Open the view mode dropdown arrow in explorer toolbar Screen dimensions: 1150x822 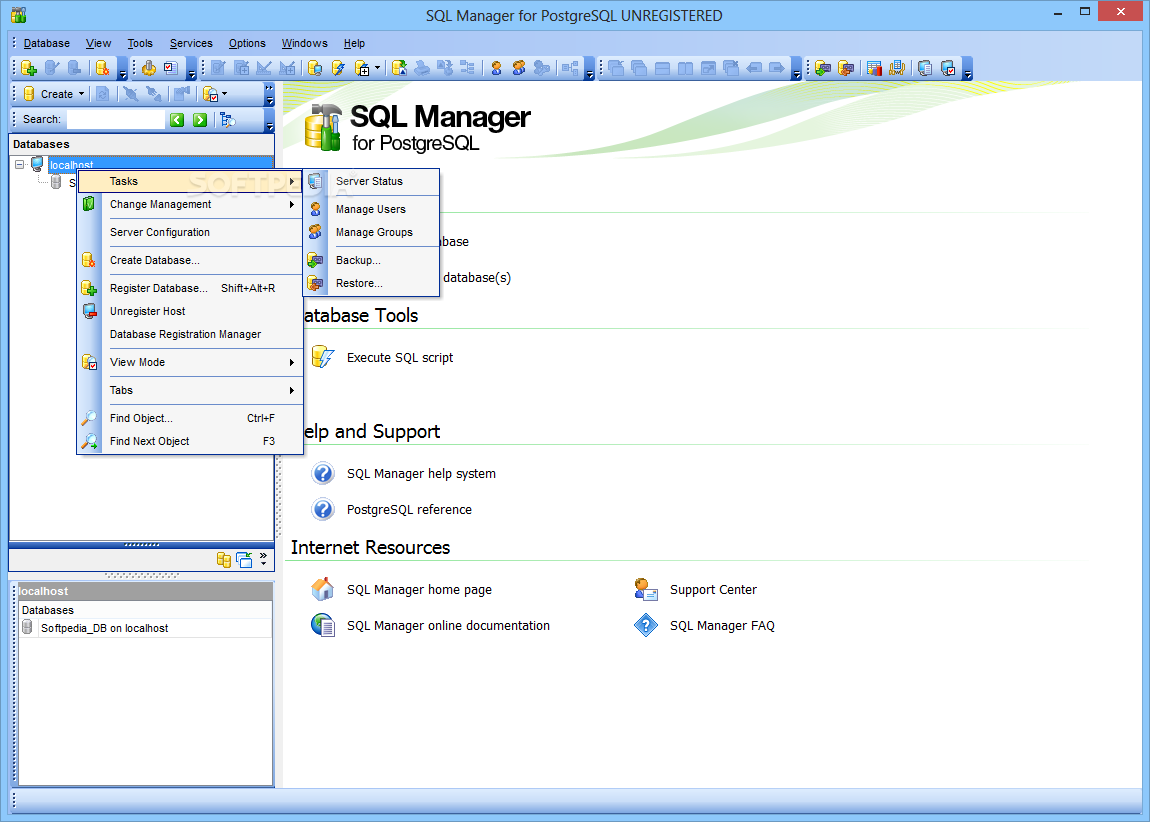pos(224,94)
